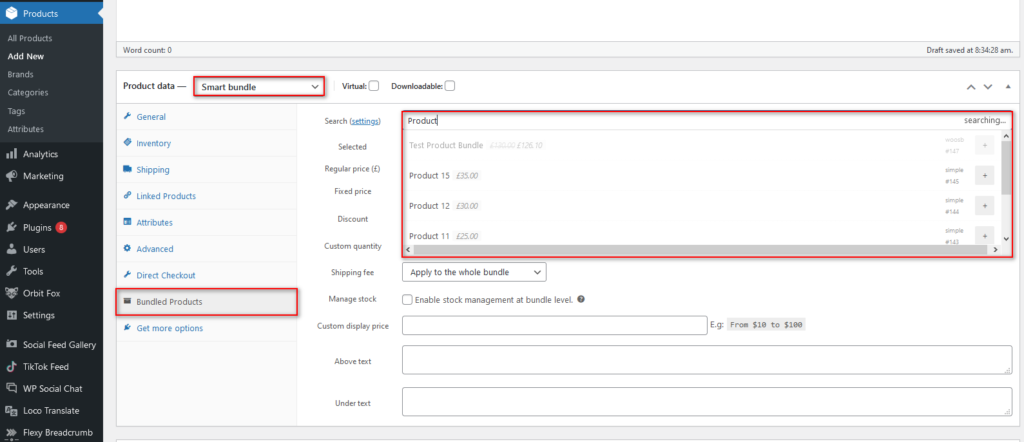This screenshot has width=1024, height=442.
Task: Open Brands submenu item
Action: point(20,74)
